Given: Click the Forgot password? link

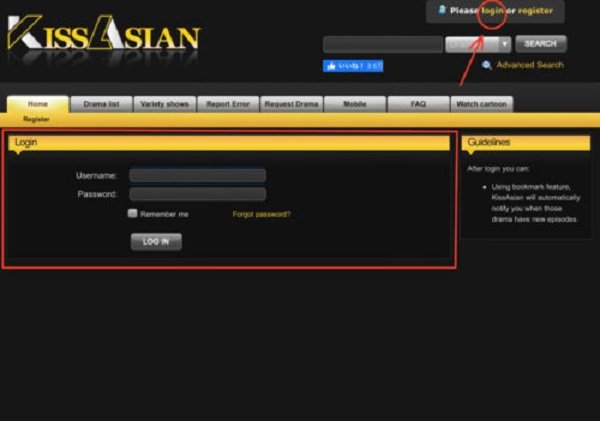Looking at the screenshot, I should (261, 214).
